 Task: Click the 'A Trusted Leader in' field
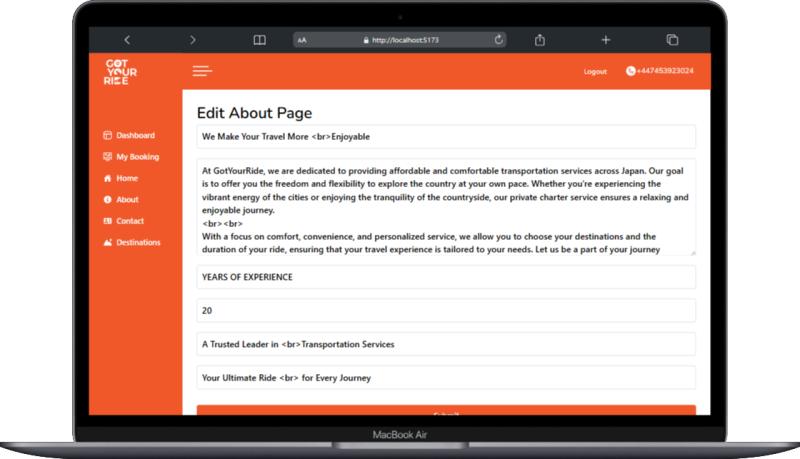tap(446, 344)
